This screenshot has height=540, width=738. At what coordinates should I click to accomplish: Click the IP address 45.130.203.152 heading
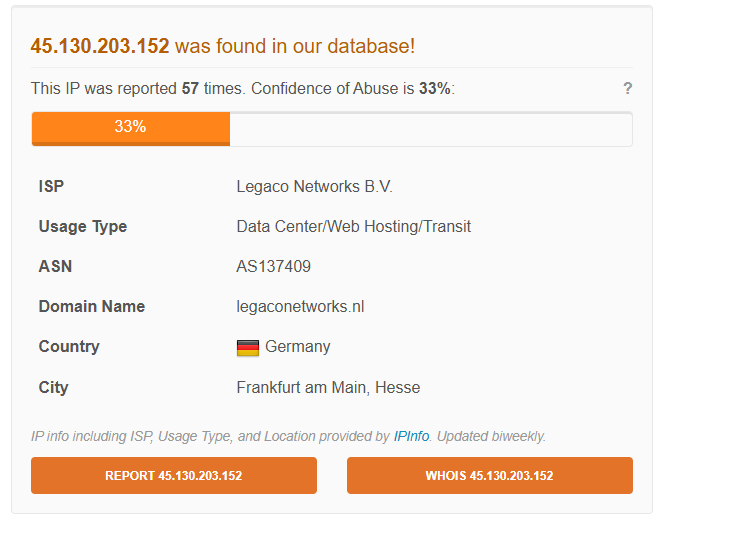(x=101, y=46)
